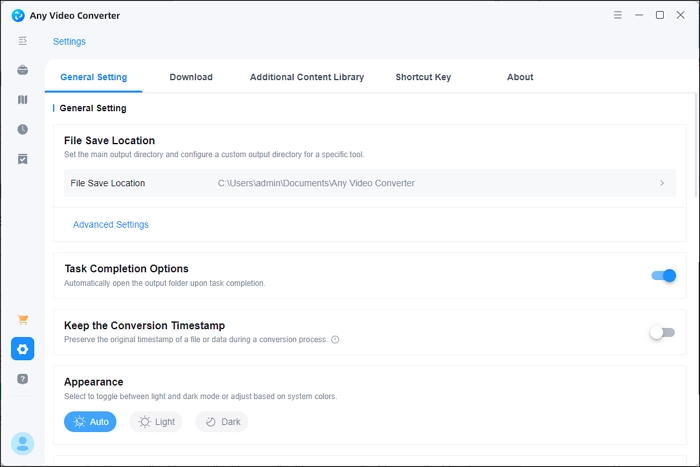Click the "Select to toggle between light" description
The height and width of the screenshot is (467, 700).
coord(200,396)
